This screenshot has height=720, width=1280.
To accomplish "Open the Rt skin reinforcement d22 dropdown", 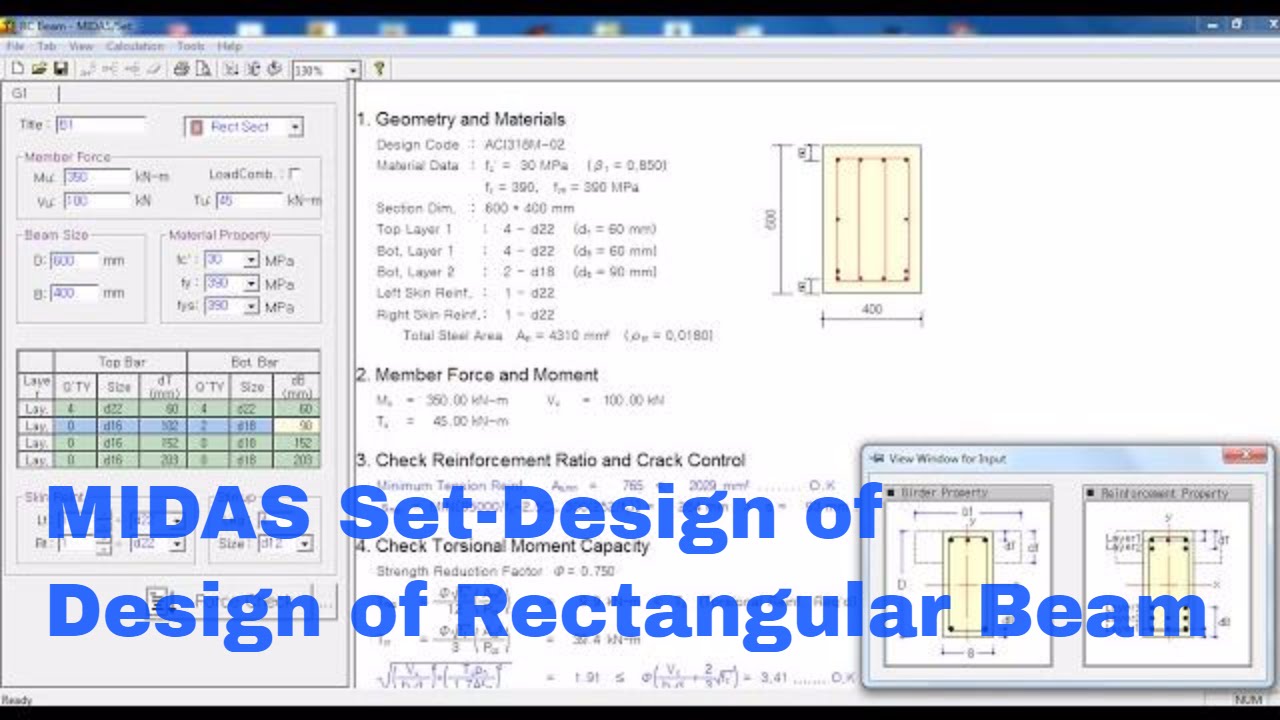I will pyautogui.click(x=177, y=544).
